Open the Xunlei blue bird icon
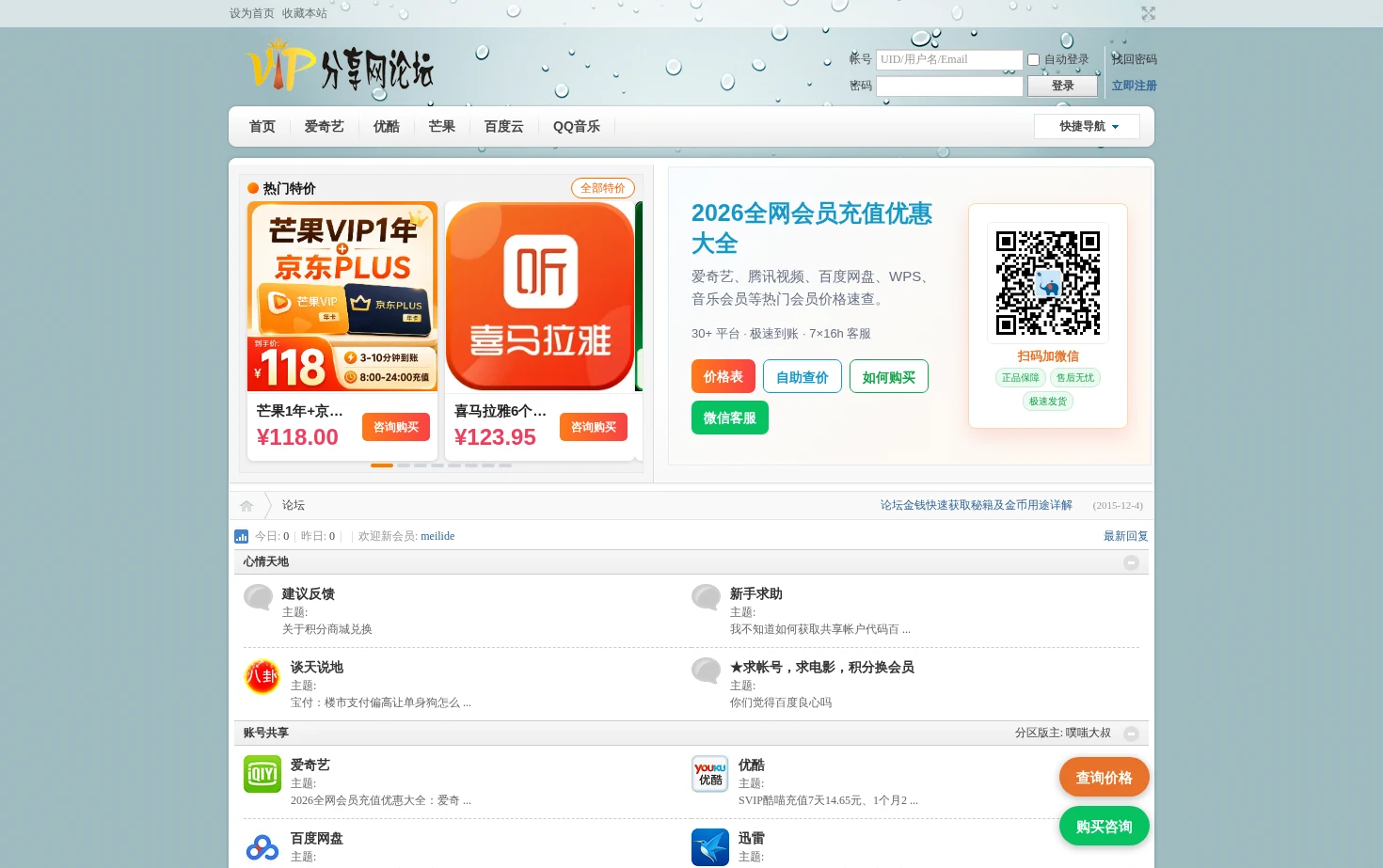1383x868 pixels. click(x=710, y=847)
